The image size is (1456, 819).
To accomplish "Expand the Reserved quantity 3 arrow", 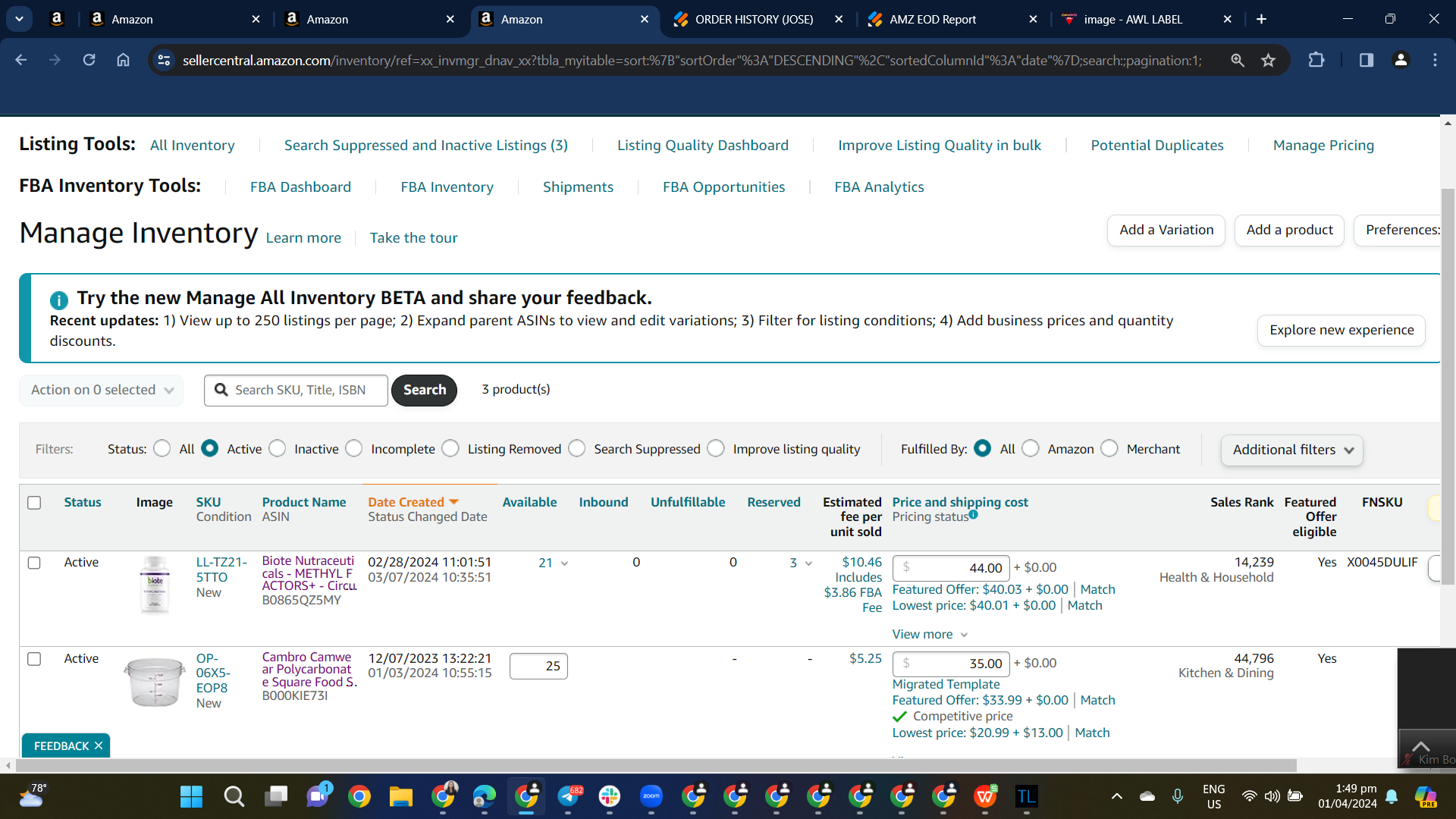I will click(808, 563).
